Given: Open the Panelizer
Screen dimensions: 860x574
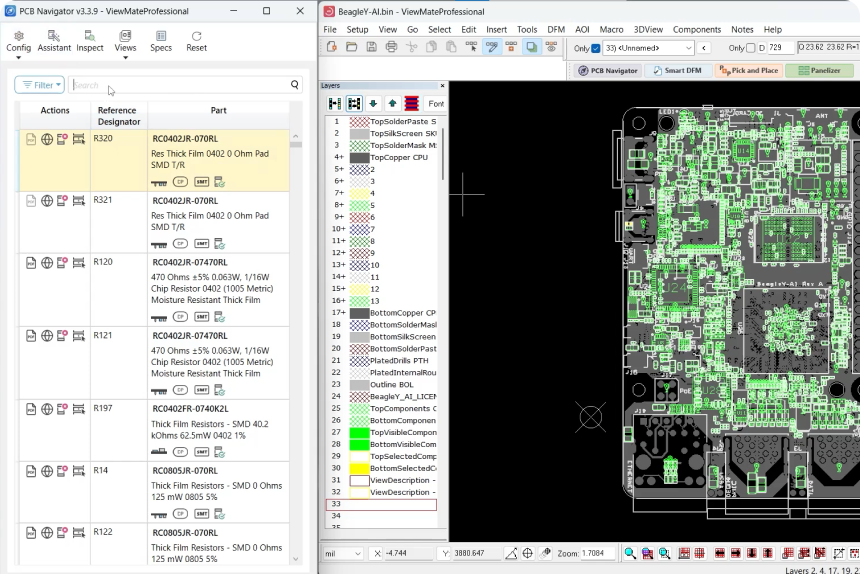Looking at the screenshot, I should [x=819, y=71].
